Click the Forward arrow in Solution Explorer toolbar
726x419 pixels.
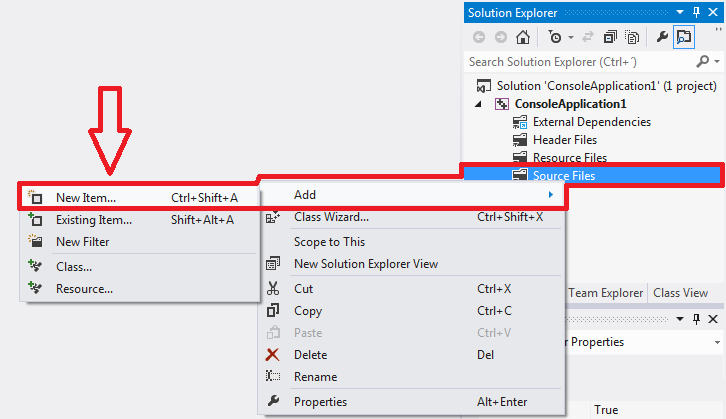[501, 37]
